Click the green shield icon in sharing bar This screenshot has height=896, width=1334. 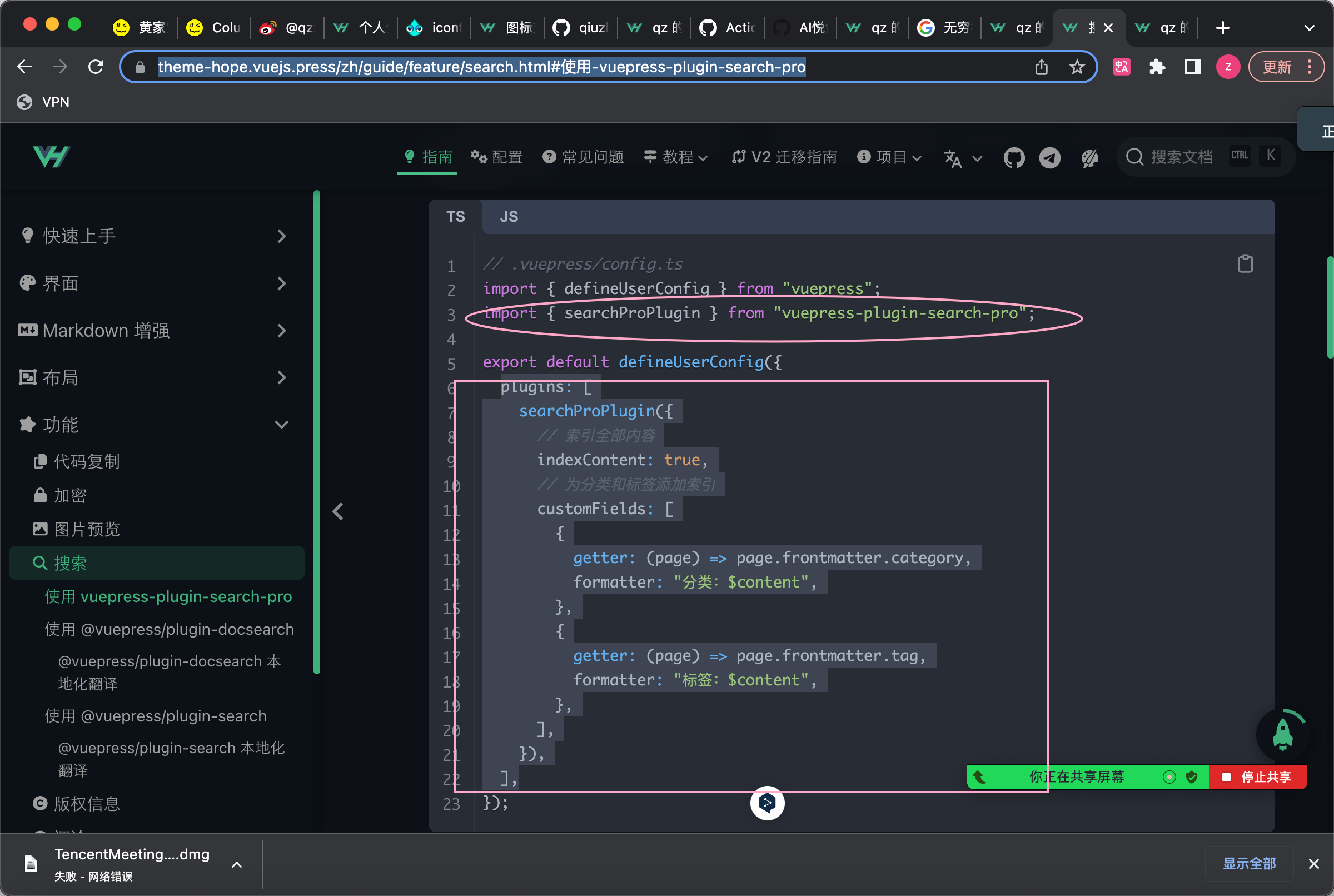point(1191,776)
